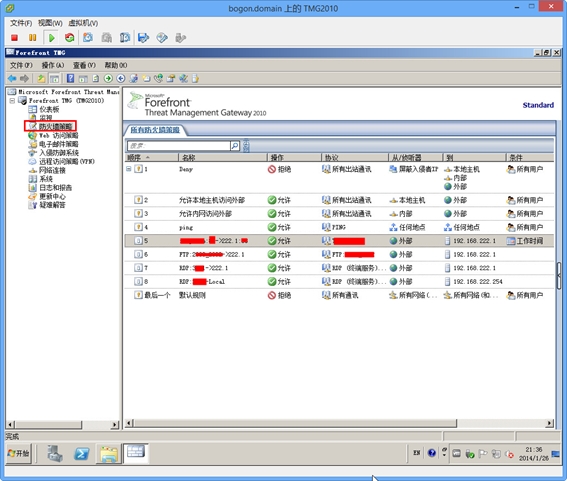Open 帮助(H) menu in Forefront TMG
The width and height of the screenshot is (567, 481).
tap(116, 65)
